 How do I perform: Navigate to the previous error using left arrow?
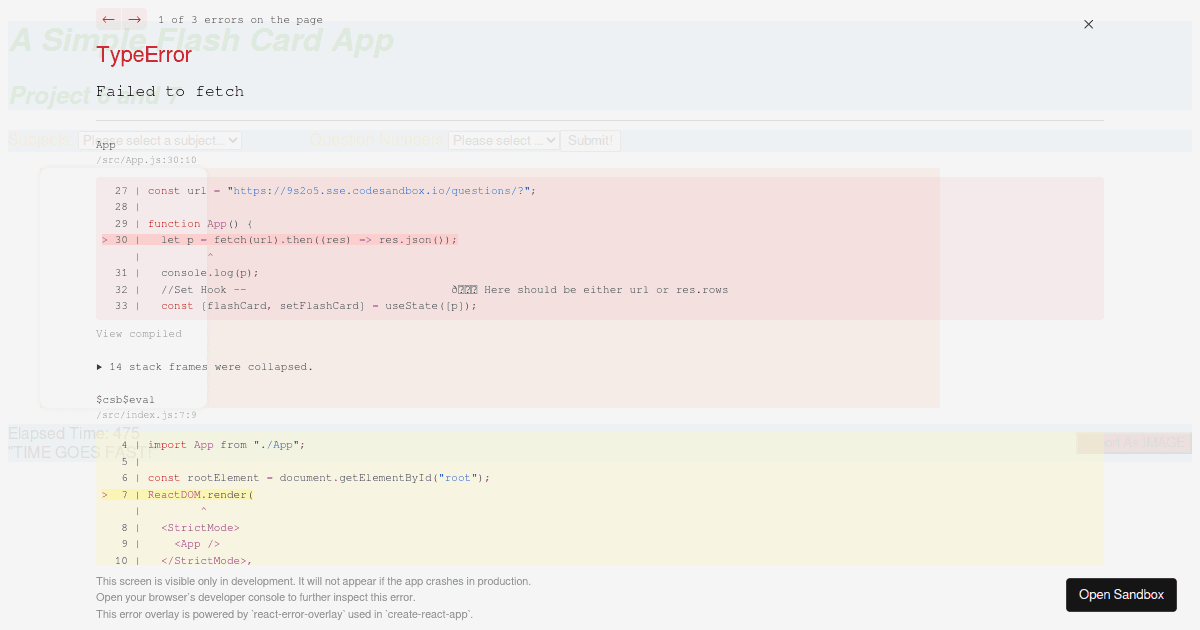click(x=108, y=19)
